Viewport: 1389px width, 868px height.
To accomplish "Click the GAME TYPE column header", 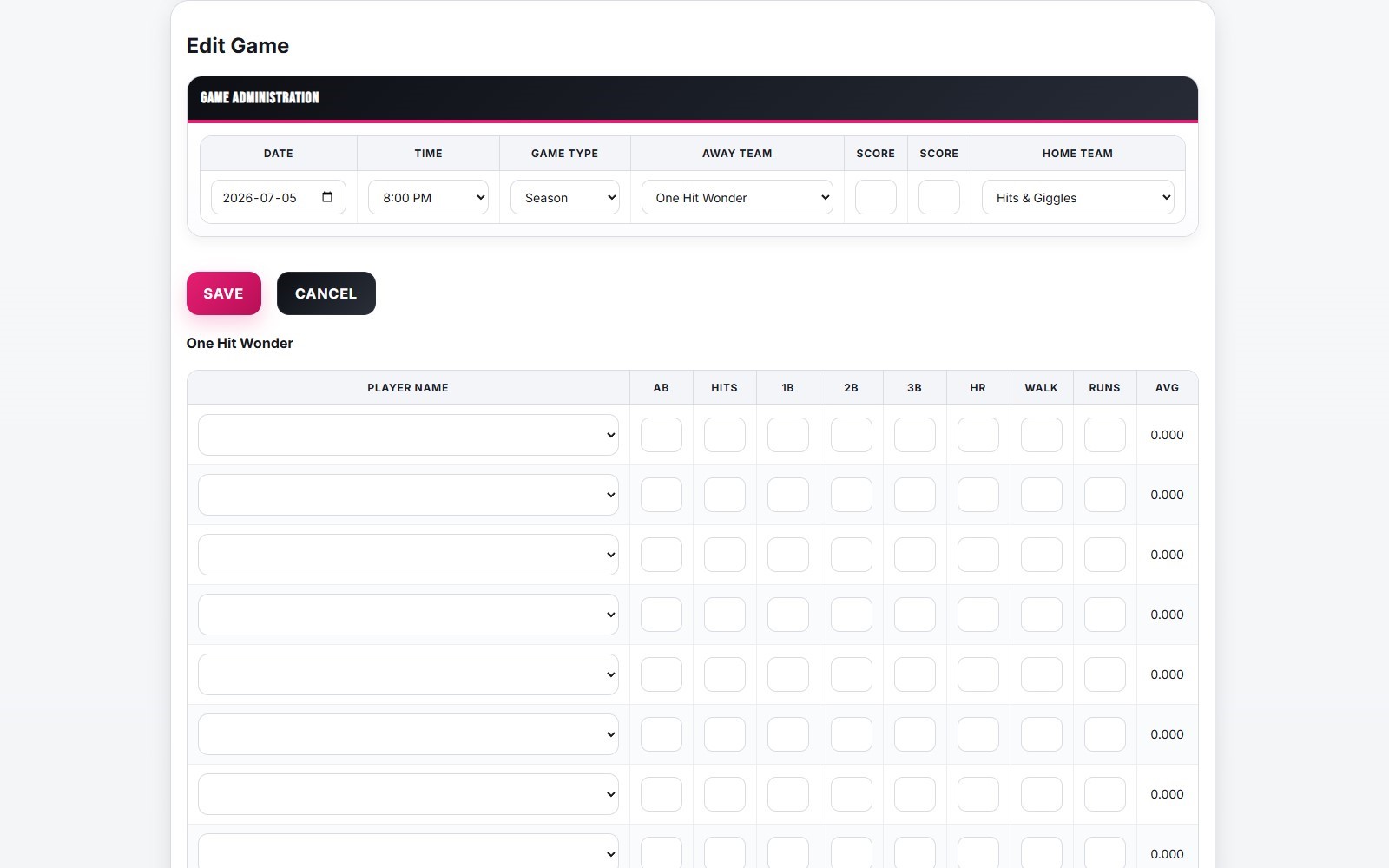I will tap(565, 154).
